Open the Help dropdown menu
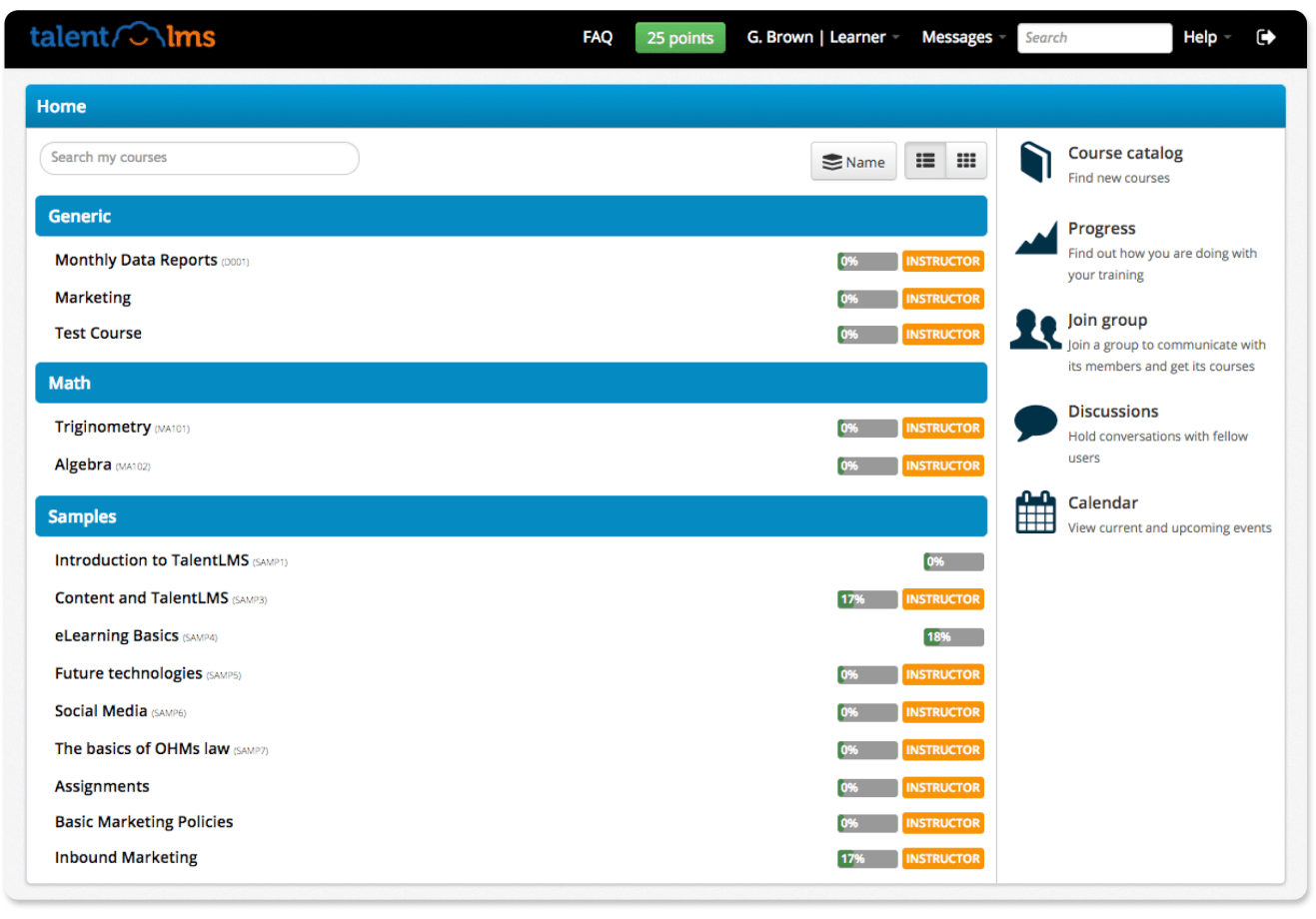Image resolution: width=1316 pixels, height=919 pixels. 1206,37
